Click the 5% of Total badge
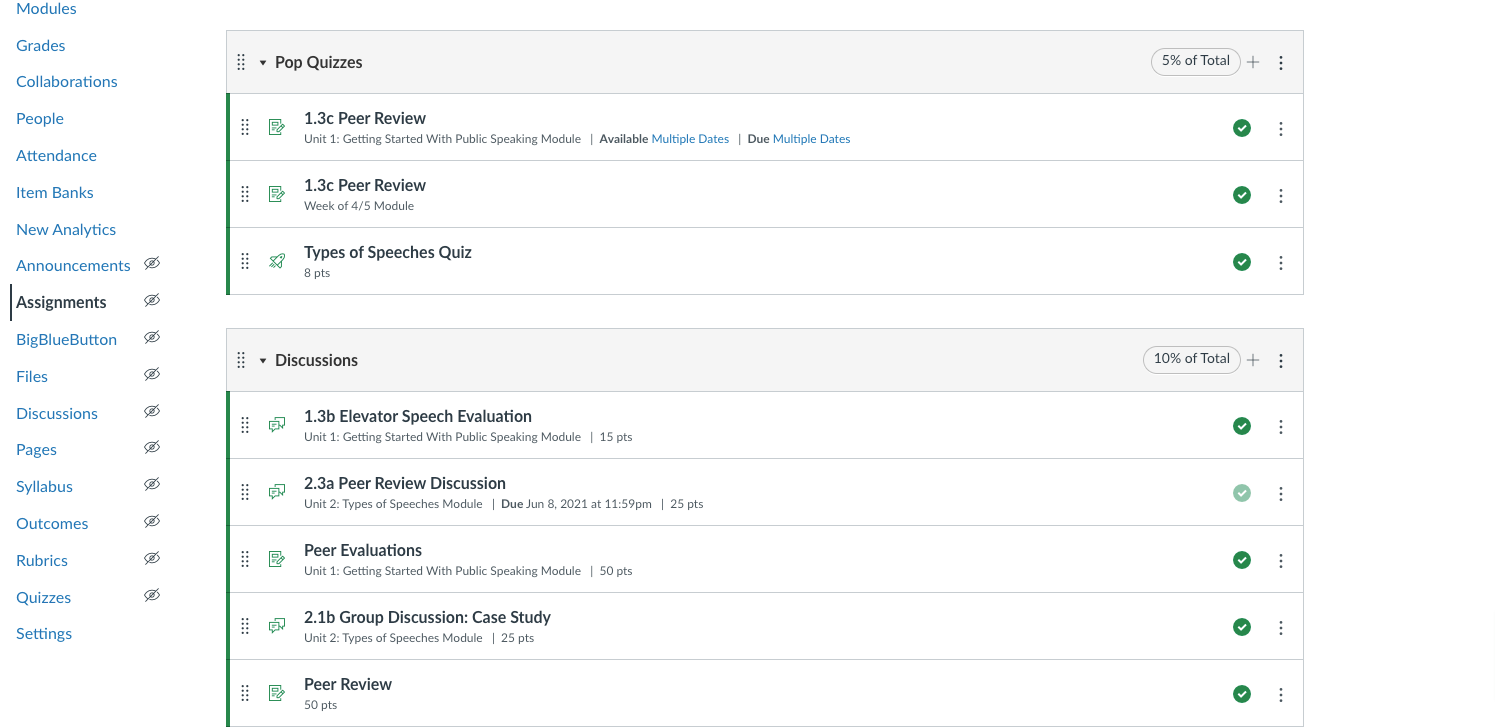 click(x=1195, y=61)
